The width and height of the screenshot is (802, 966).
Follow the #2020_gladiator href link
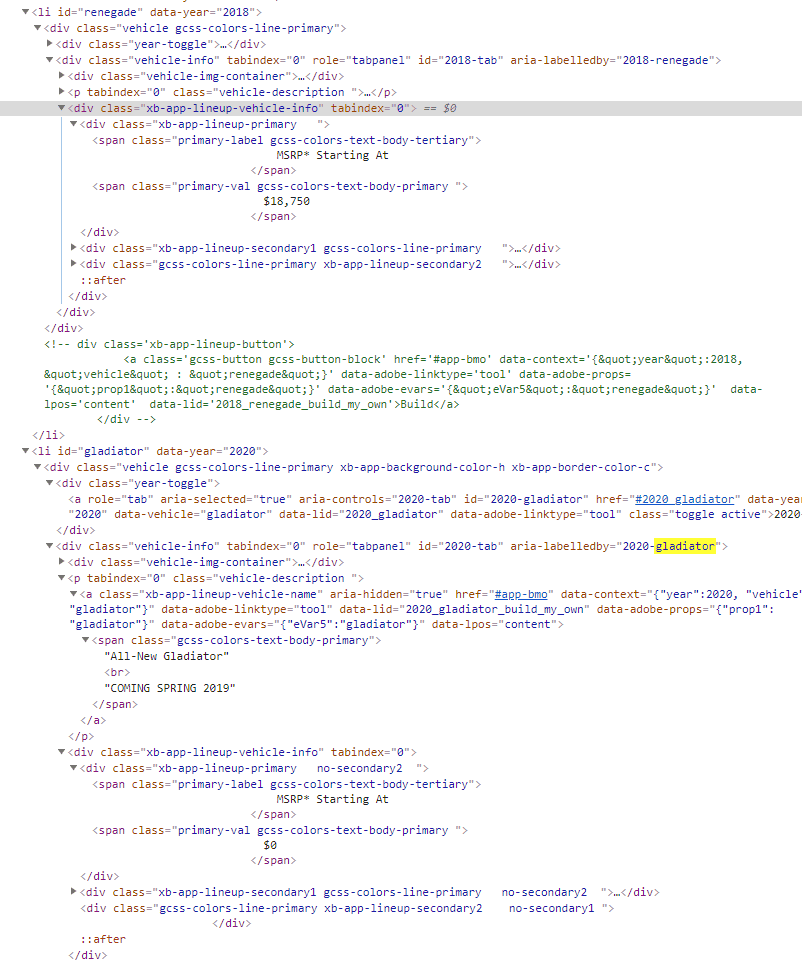(684, 499)
